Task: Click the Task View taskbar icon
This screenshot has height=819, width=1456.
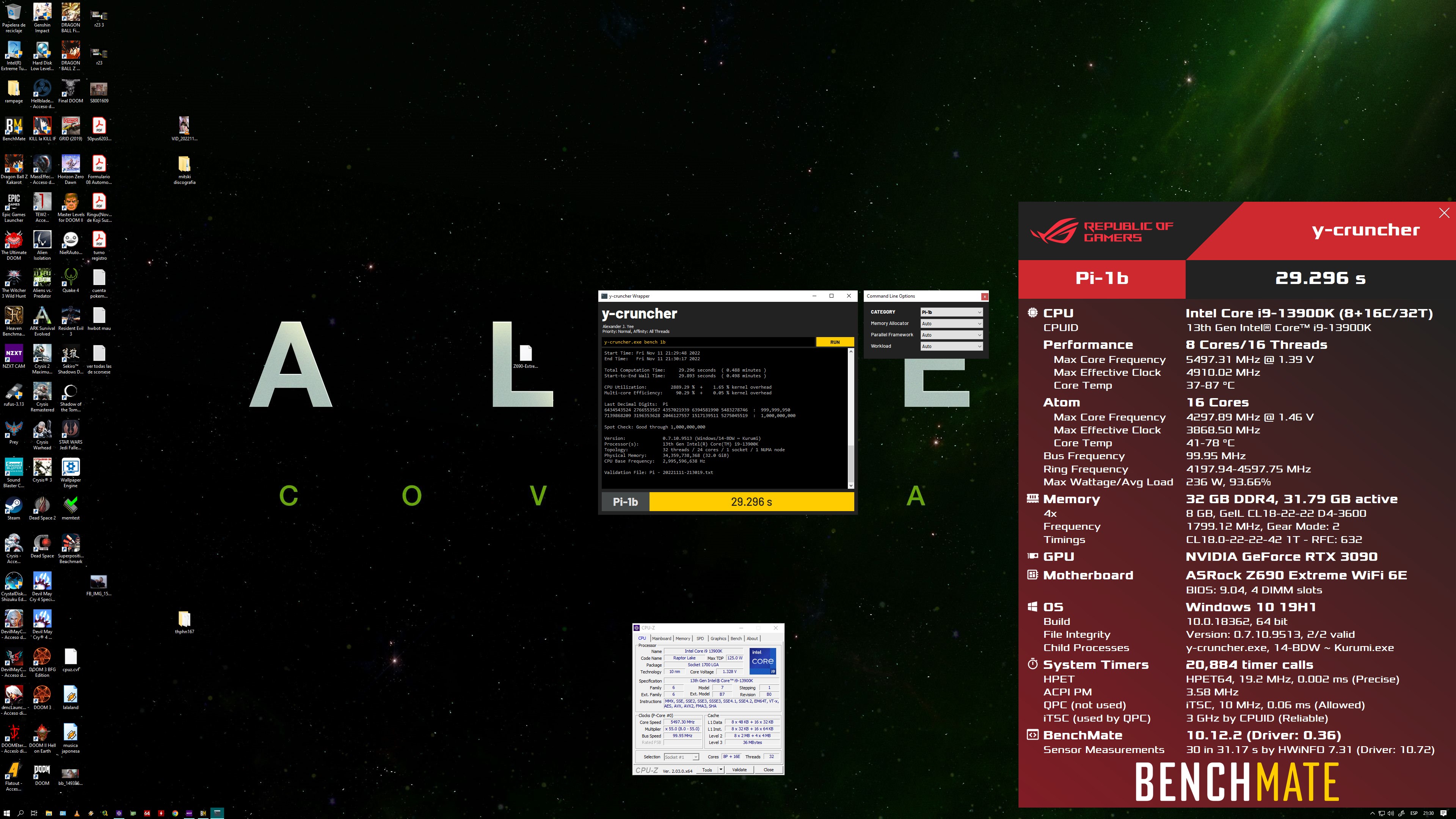Action: tap(34, 813)
